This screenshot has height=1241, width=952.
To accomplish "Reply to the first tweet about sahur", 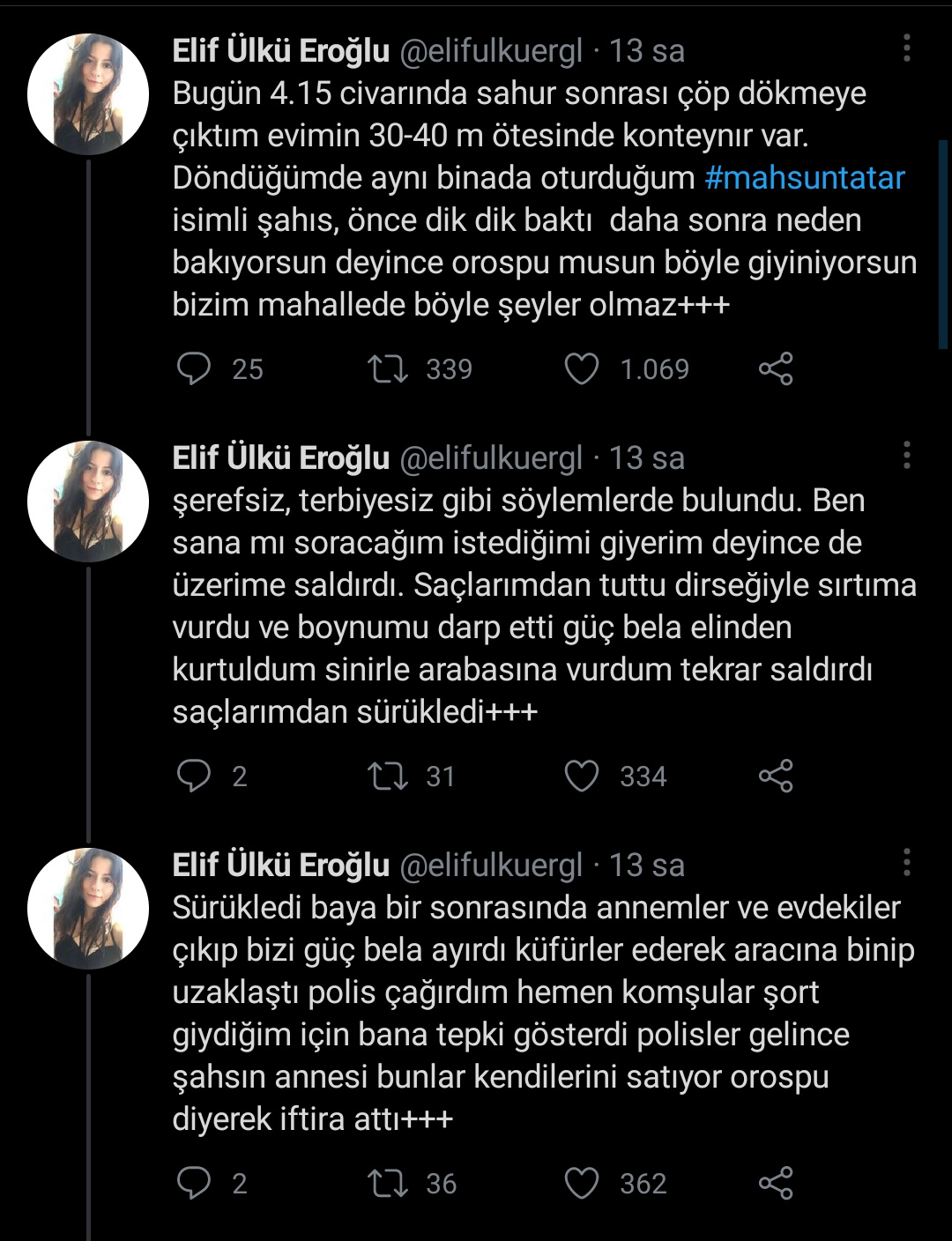I will click(x=194, y=369).
